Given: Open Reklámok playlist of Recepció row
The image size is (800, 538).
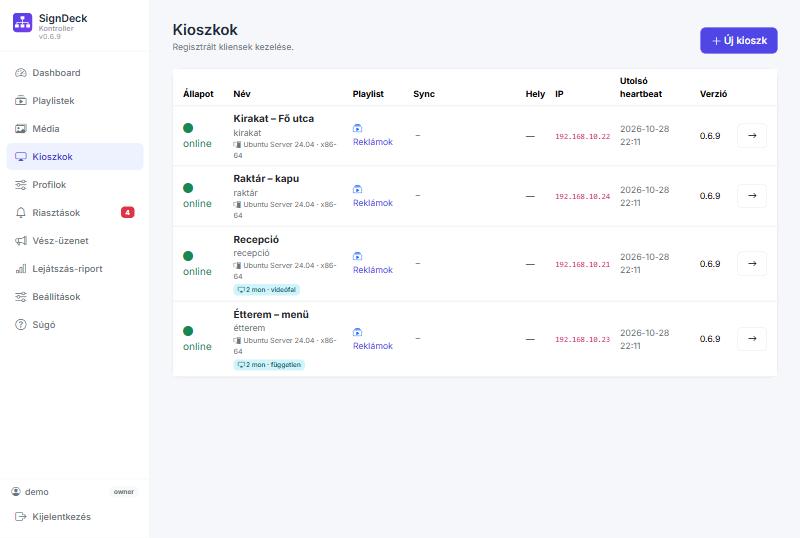Looking at the screenshot, I should [372, 270].
